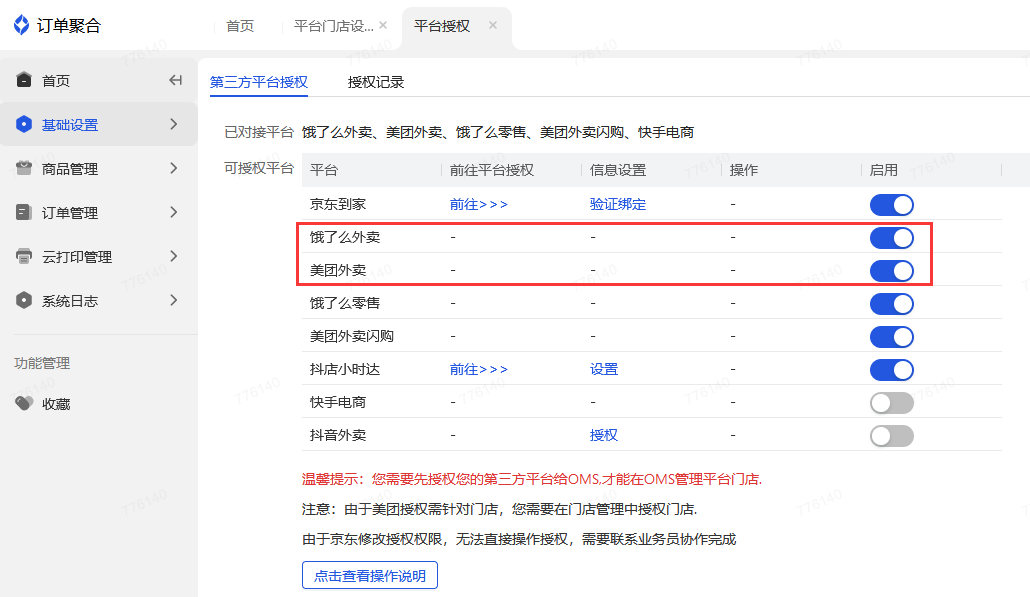The width and height of the screenshot is (1030, 597).
Task: Close the 平台门店设 tab
Action: pyautogui.click(x=383, y=25)
